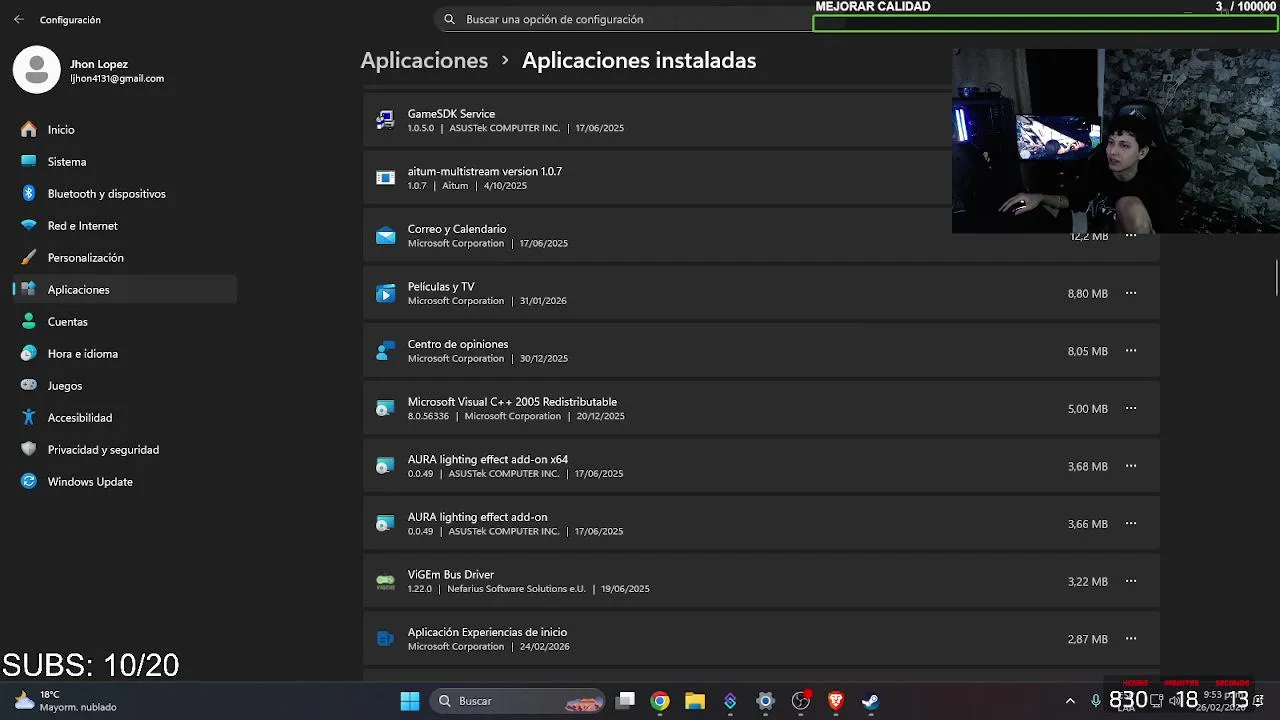Screen dimensions: 1280x720
Task: Click the Jhon Lopez profile avatar
Action: [x=37, y=70]
